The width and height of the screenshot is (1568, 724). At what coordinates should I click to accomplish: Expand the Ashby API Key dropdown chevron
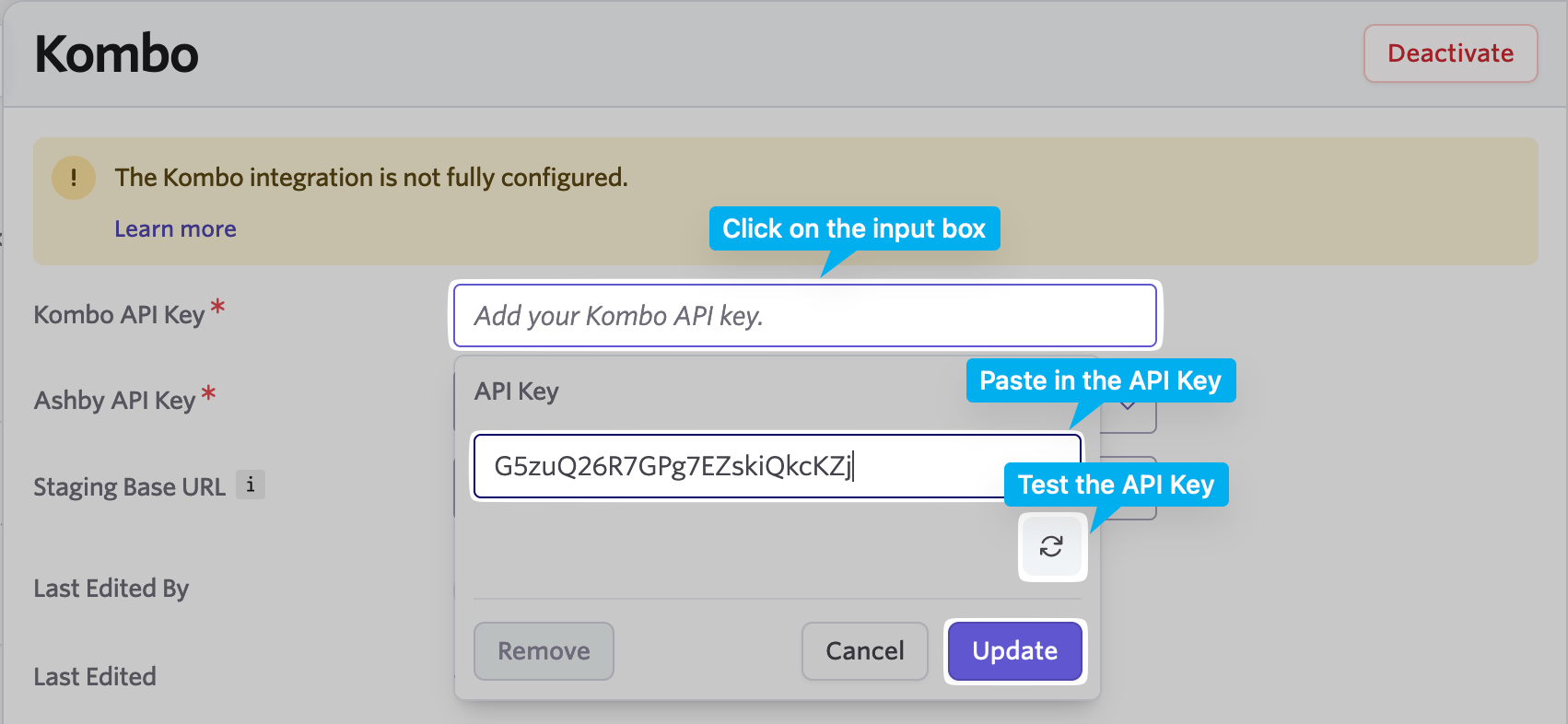1129,407
